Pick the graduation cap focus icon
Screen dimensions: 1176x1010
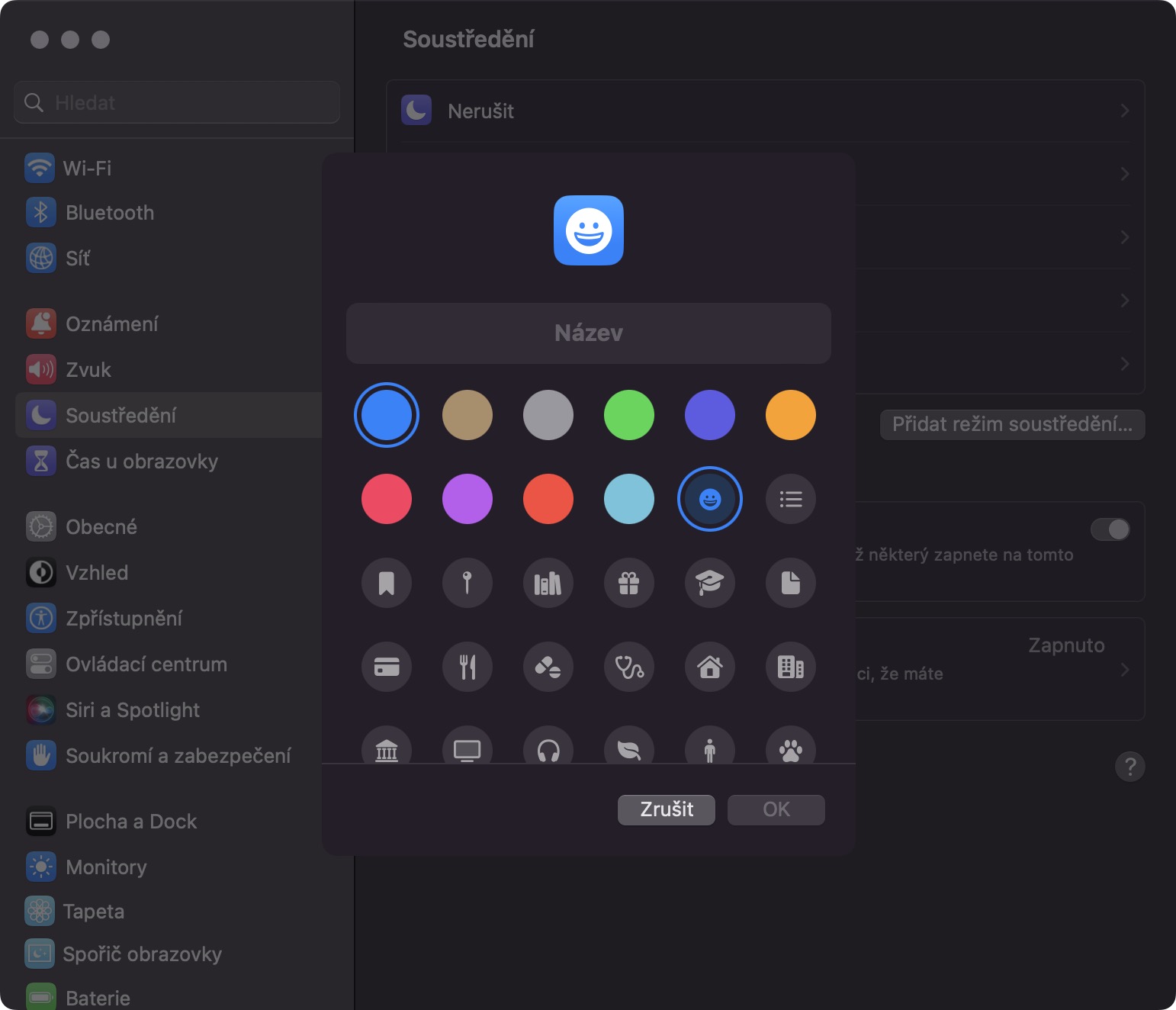(x=710, y=583)
